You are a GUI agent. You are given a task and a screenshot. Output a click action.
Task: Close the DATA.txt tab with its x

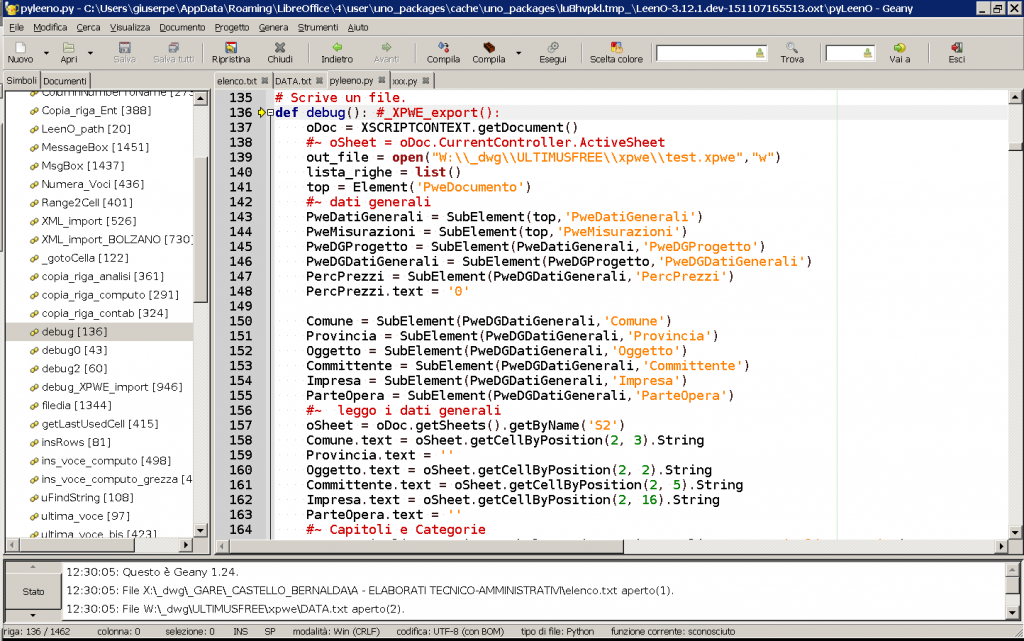[319, 81]
